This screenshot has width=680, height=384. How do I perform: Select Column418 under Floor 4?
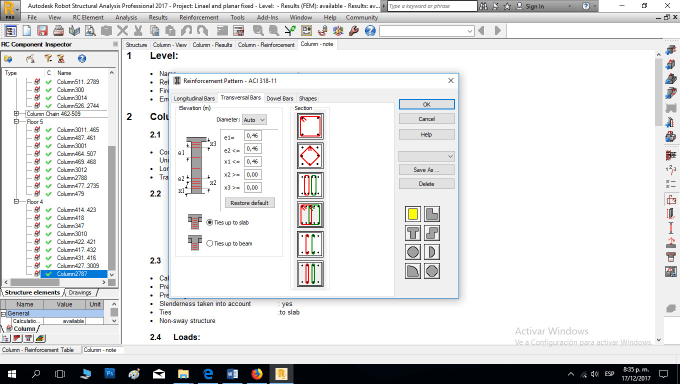(70, 218)
